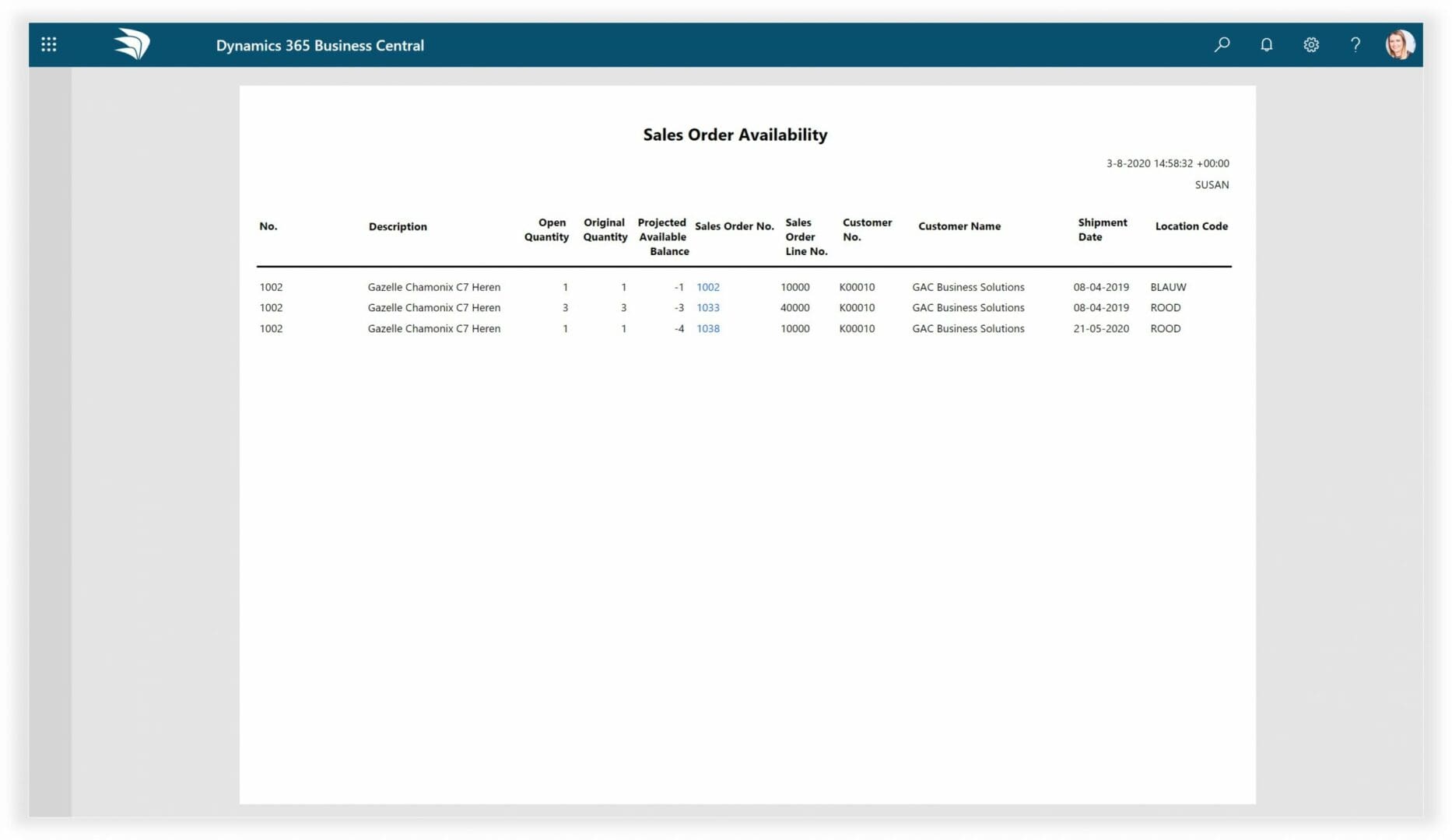1452x840 pixels.
Task: Click the Dynamics company logo
Action: click(x=132, y=44)
